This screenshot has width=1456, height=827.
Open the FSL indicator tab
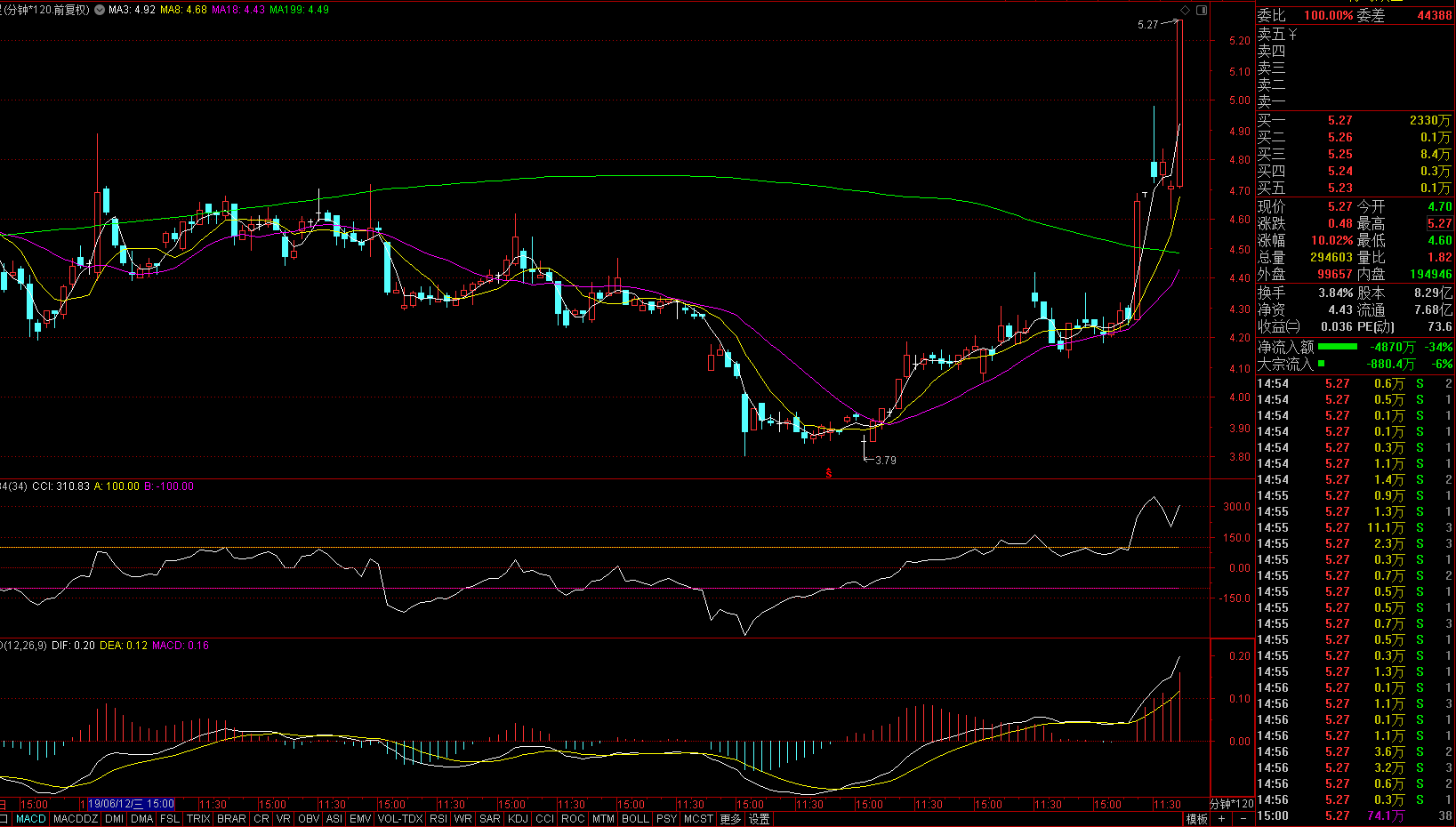coord(170,819)
